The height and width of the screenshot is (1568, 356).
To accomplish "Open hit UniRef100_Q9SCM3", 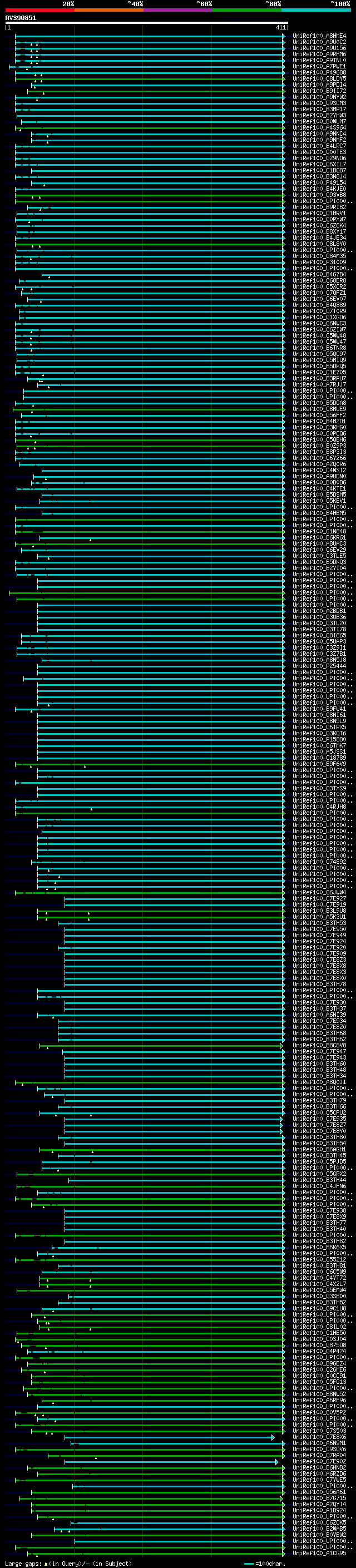I will click(319, 103).
